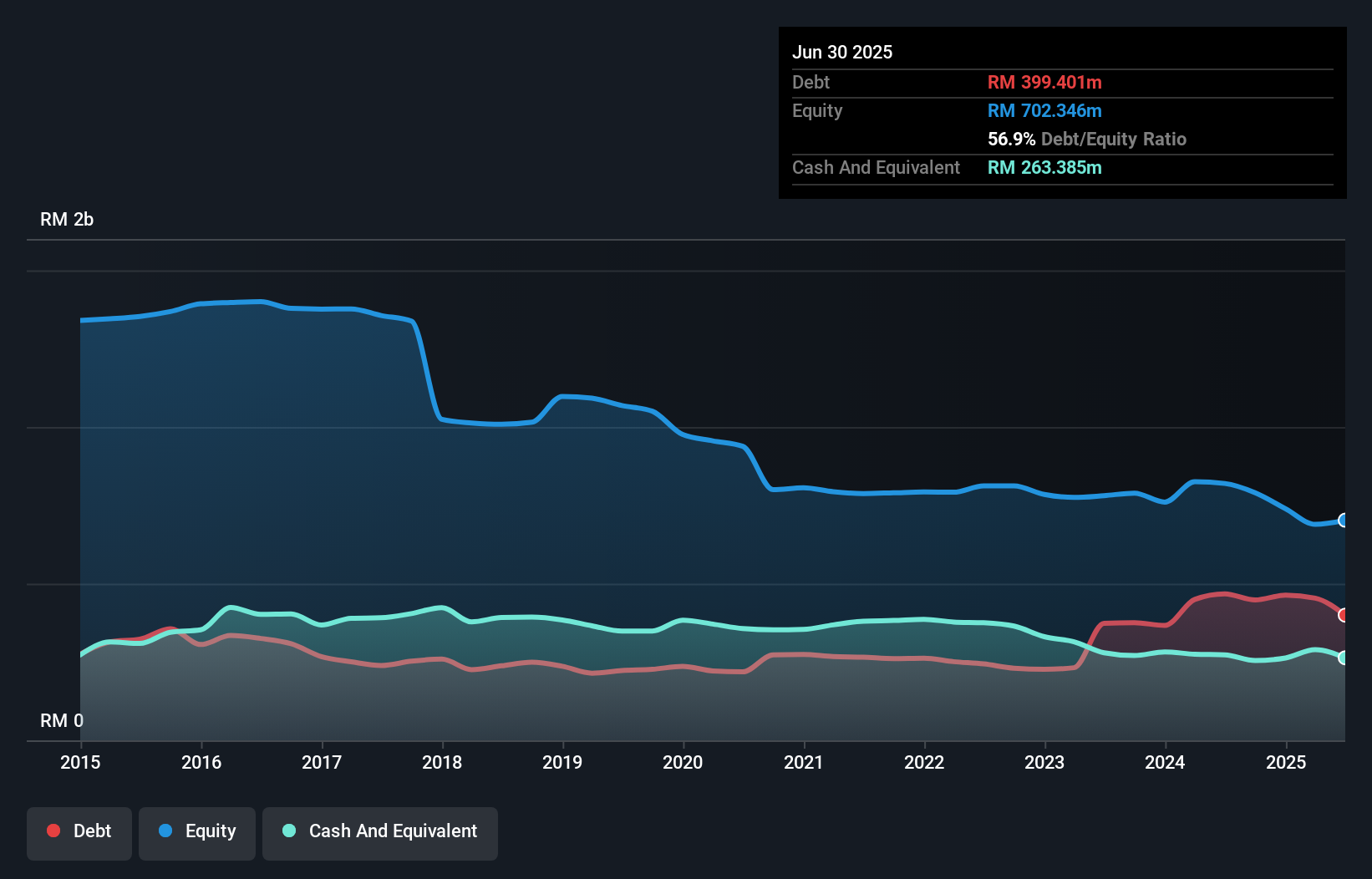The image size is (1372, 879).
Task: Select the teal cash endpoint marker on chart
Action: point(1343,658)
